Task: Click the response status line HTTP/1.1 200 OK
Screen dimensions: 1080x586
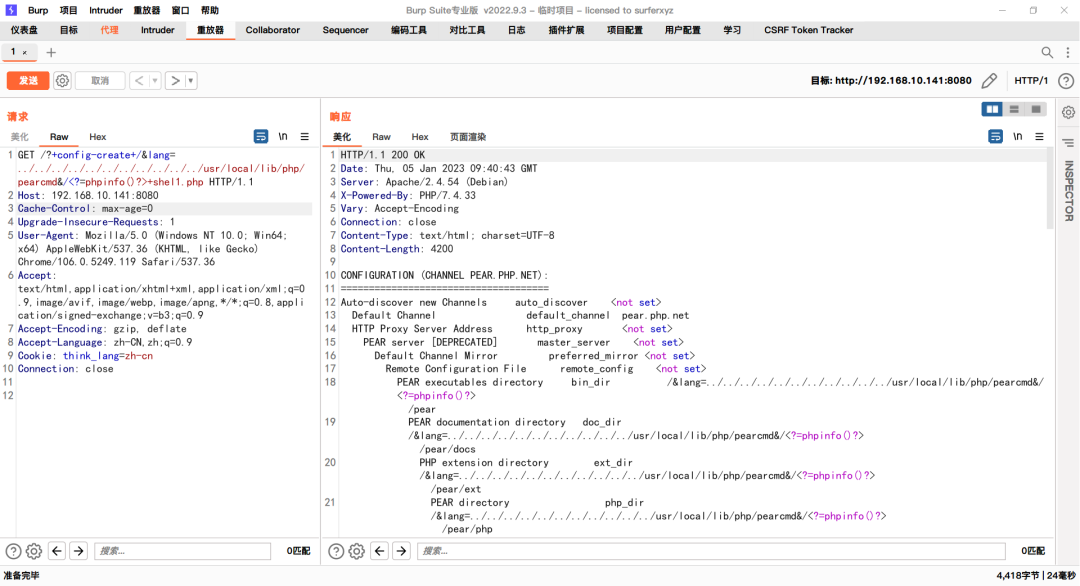Action: [382, 155]
